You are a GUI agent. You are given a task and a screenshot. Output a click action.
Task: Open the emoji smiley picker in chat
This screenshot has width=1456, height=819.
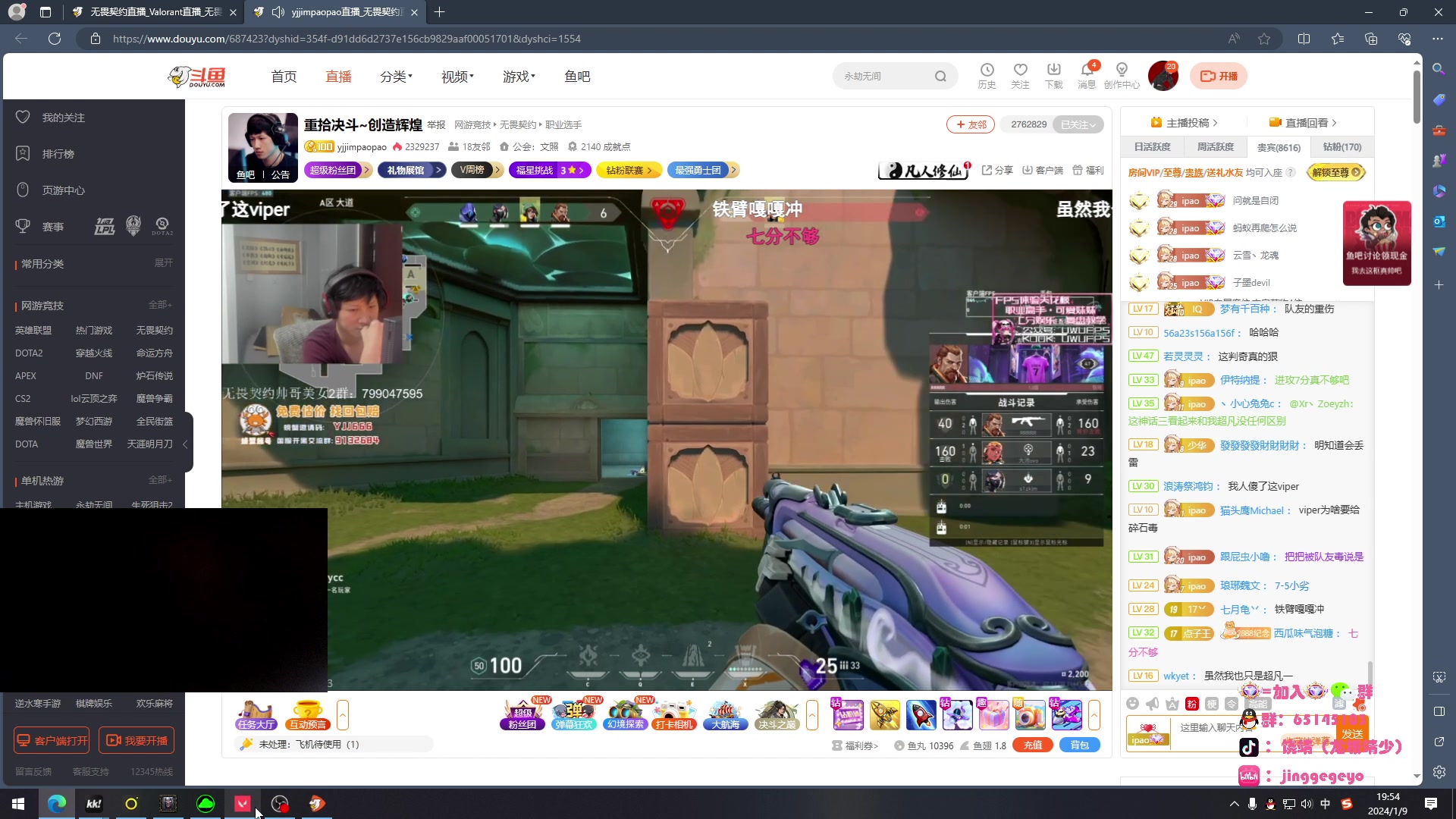(1132, 704)
